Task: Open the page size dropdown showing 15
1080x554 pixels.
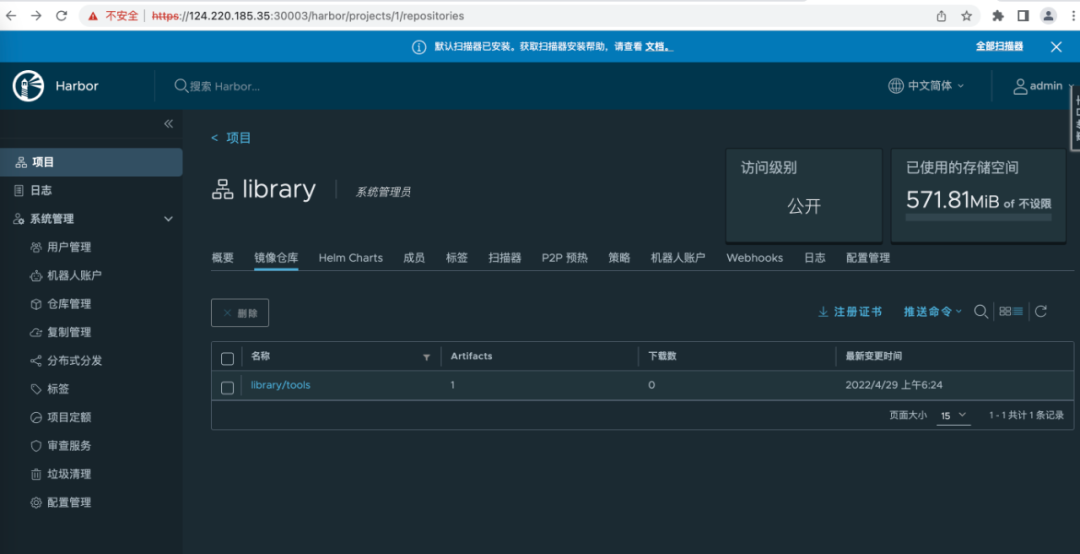Action: click(953, 416)
